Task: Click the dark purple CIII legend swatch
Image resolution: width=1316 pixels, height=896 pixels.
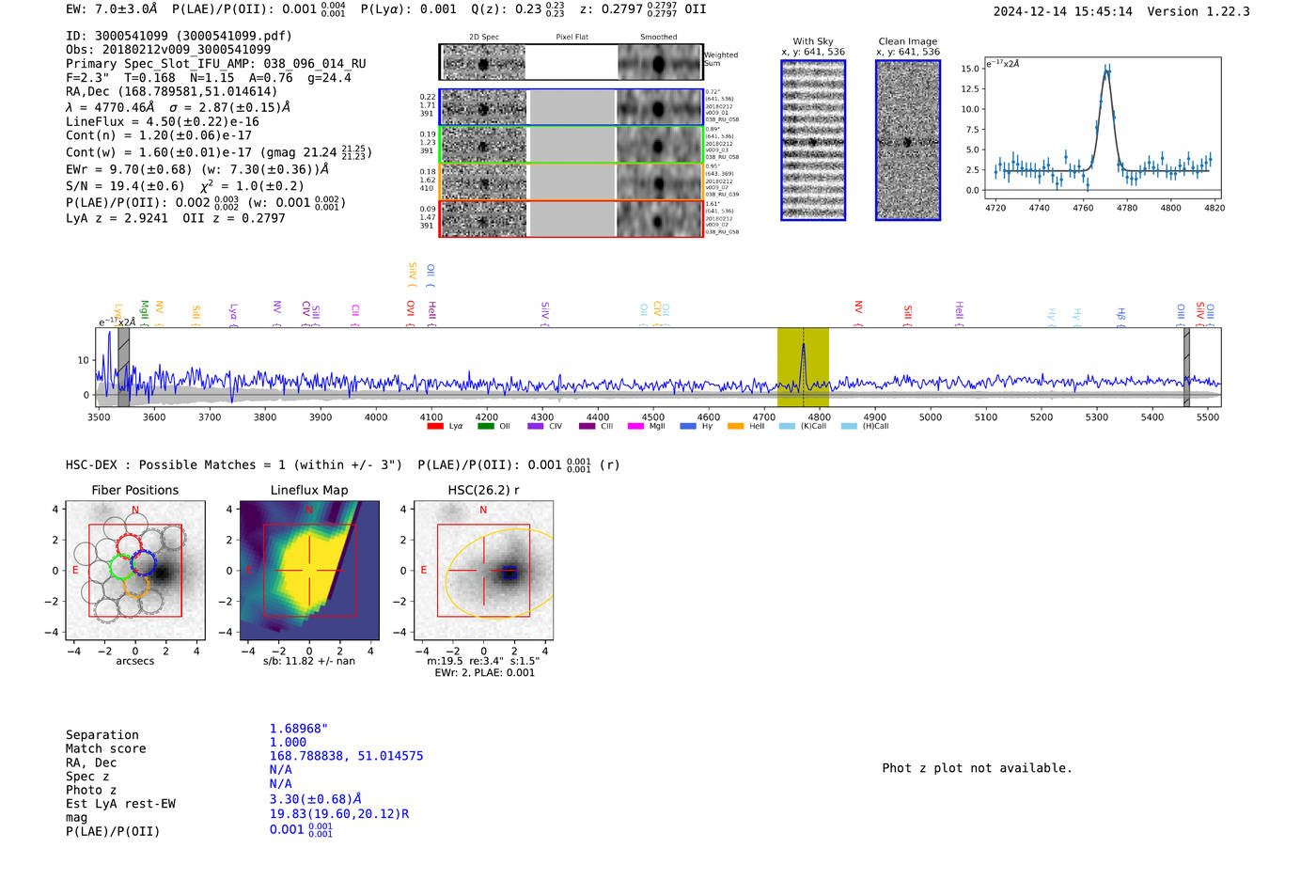Action: 587,426
